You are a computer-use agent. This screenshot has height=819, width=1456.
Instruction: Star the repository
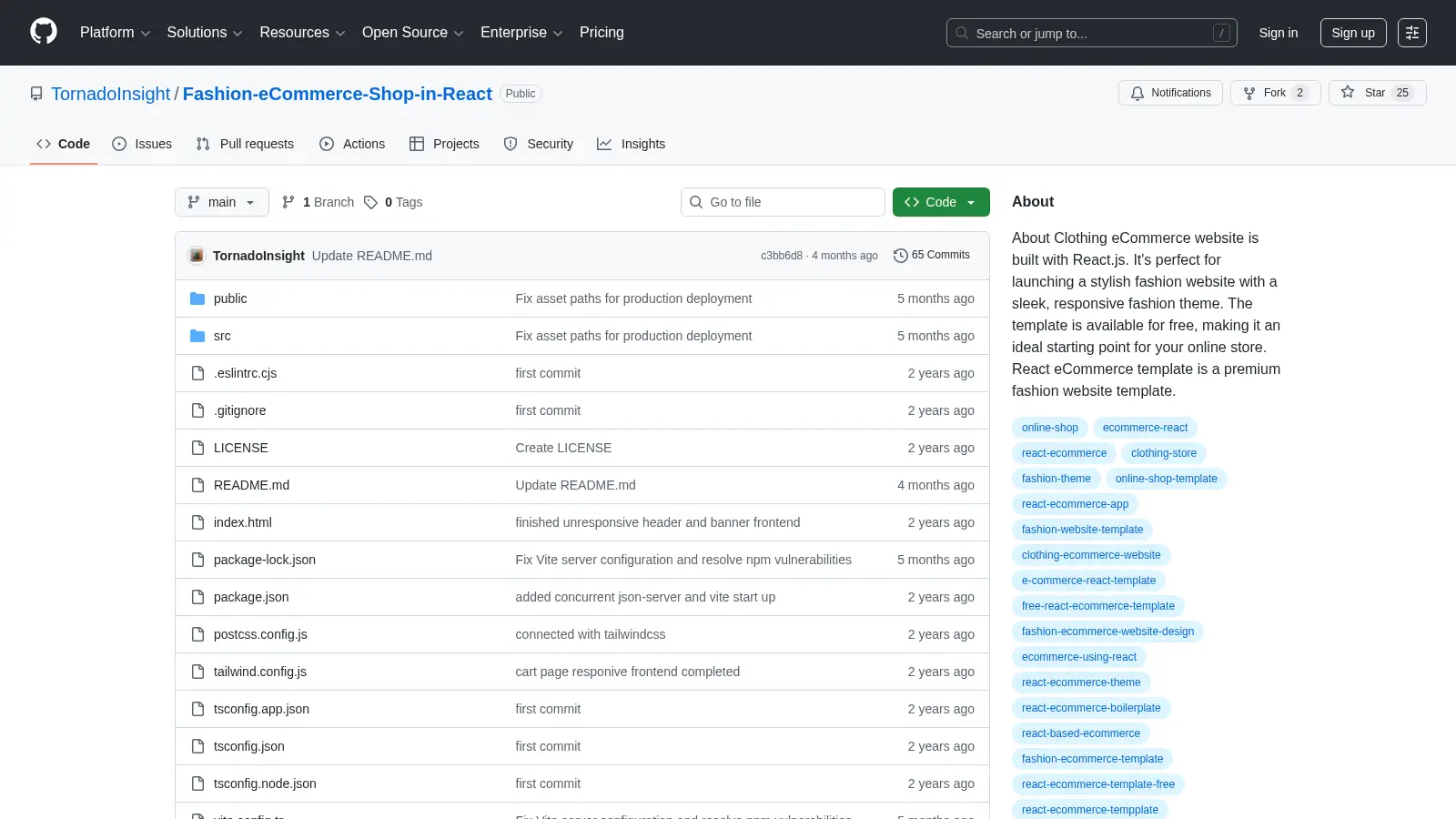1377,93
